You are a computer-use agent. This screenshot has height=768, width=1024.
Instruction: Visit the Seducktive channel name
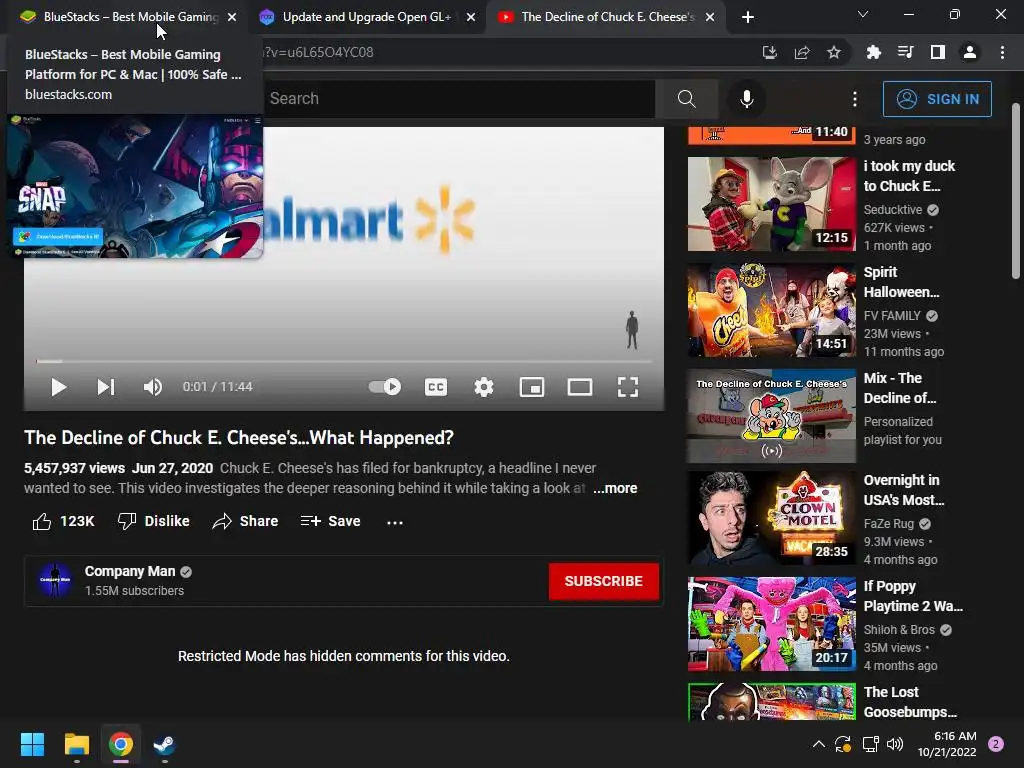point(893,210)
